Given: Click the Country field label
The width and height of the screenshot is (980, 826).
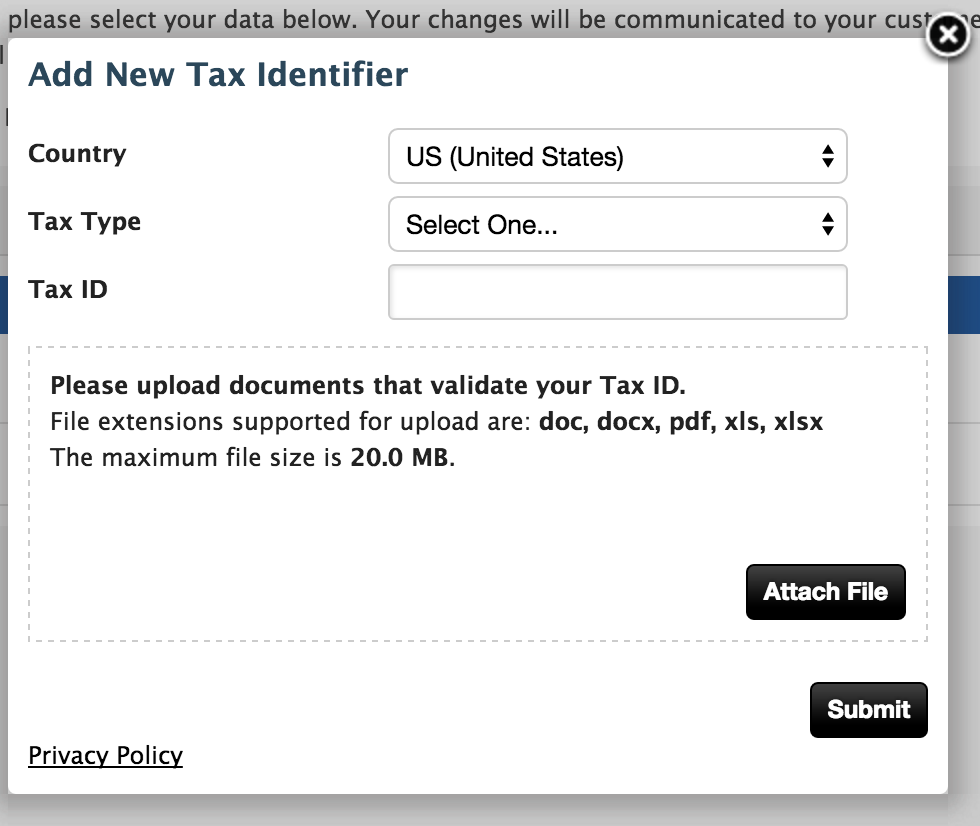Looking at the screenshot, I should pos(77,154).
